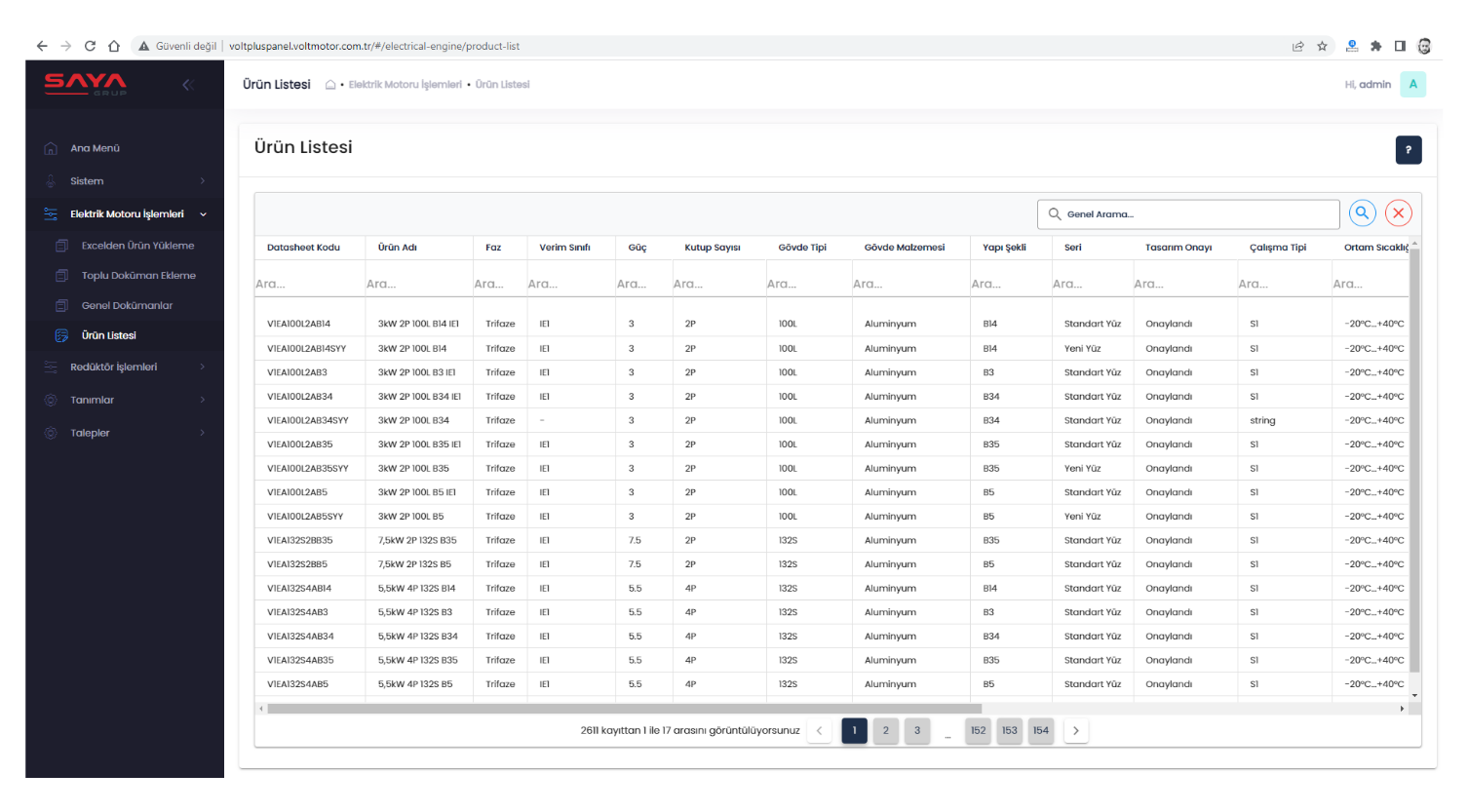The height and width of the screenshot is (812, 1468).
Task: Click the horizontal table scrollbar
Action: (x=624, y=709)
